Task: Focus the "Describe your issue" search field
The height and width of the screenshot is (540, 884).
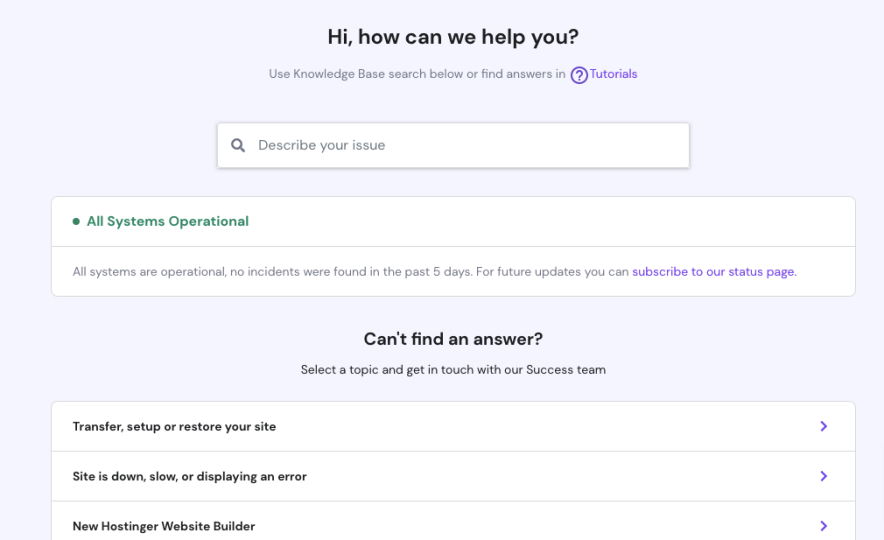Action: (465, 145)
